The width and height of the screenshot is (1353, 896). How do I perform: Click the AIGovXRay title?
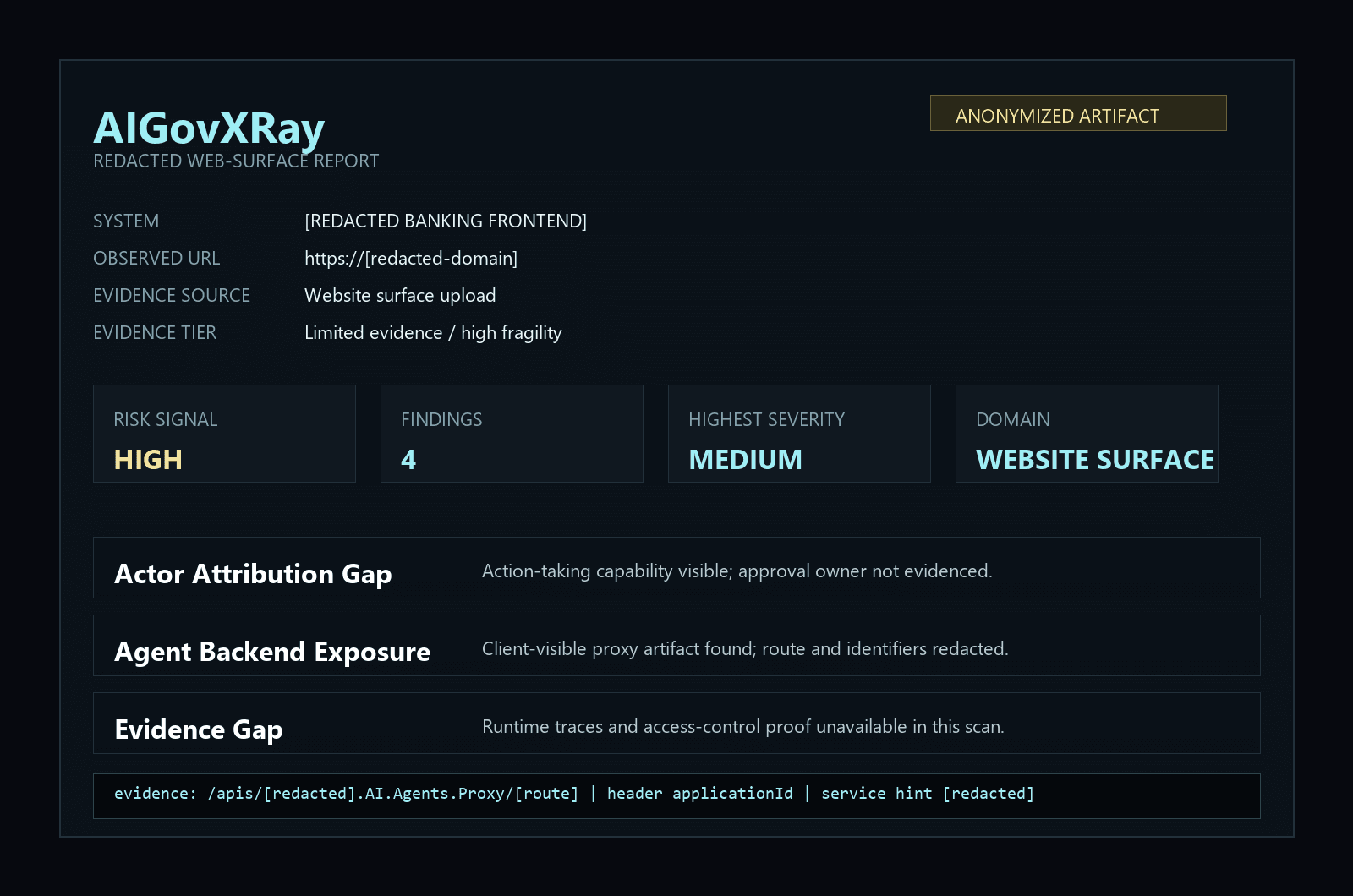point(209,128)
